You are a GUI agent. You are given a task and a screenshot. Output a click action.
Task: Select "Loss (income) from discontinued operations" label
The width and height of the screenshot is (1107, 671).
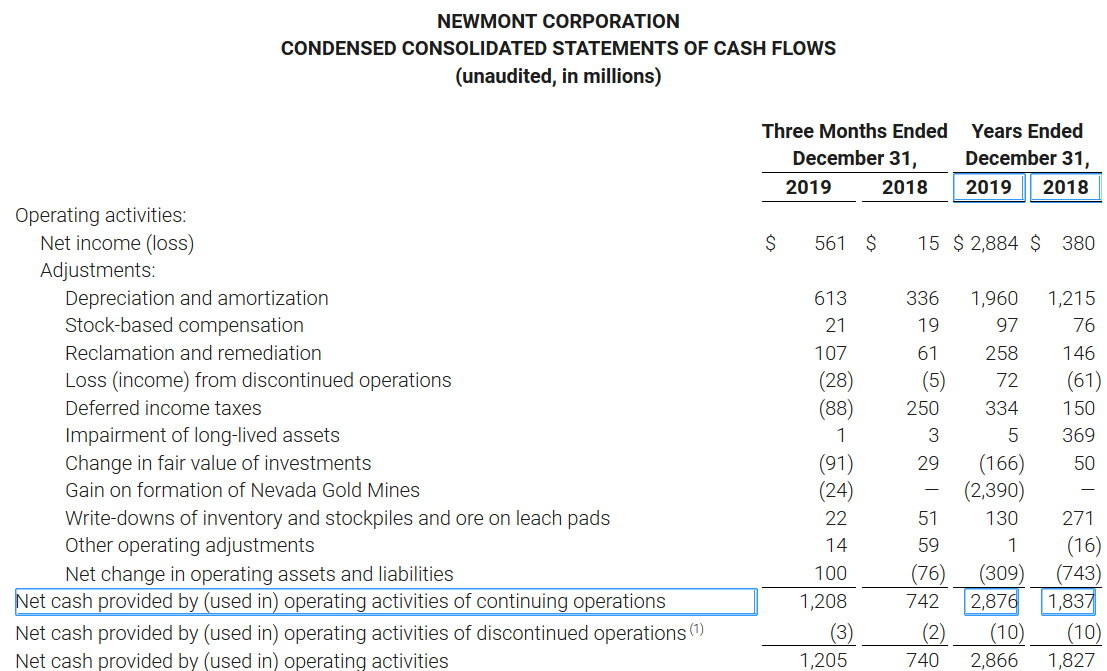(258, 380)
